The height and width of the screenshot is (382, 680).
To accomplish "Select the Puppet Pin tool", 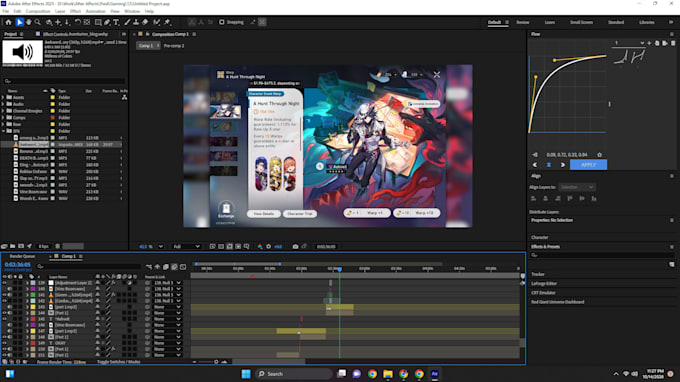I will [x=167, y=22].
